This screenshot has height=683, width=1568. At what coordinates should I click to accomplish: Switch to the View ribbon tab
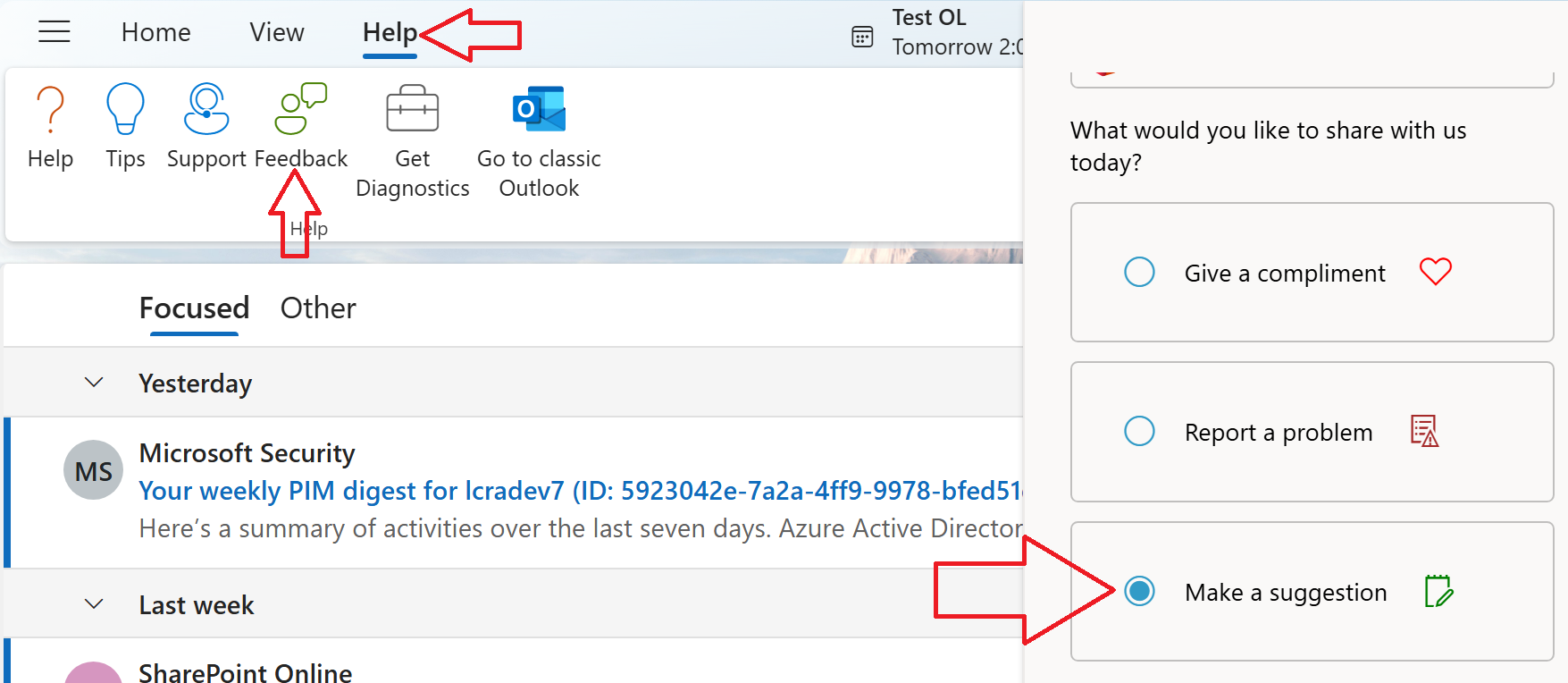[x=275, y=31]
